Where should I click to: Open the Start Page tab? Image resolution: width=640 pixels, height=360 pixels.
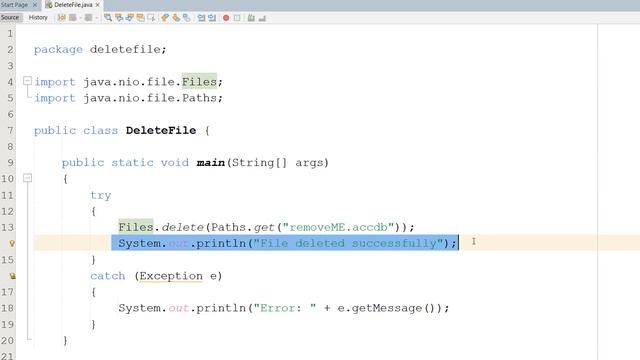click(14, 5)
